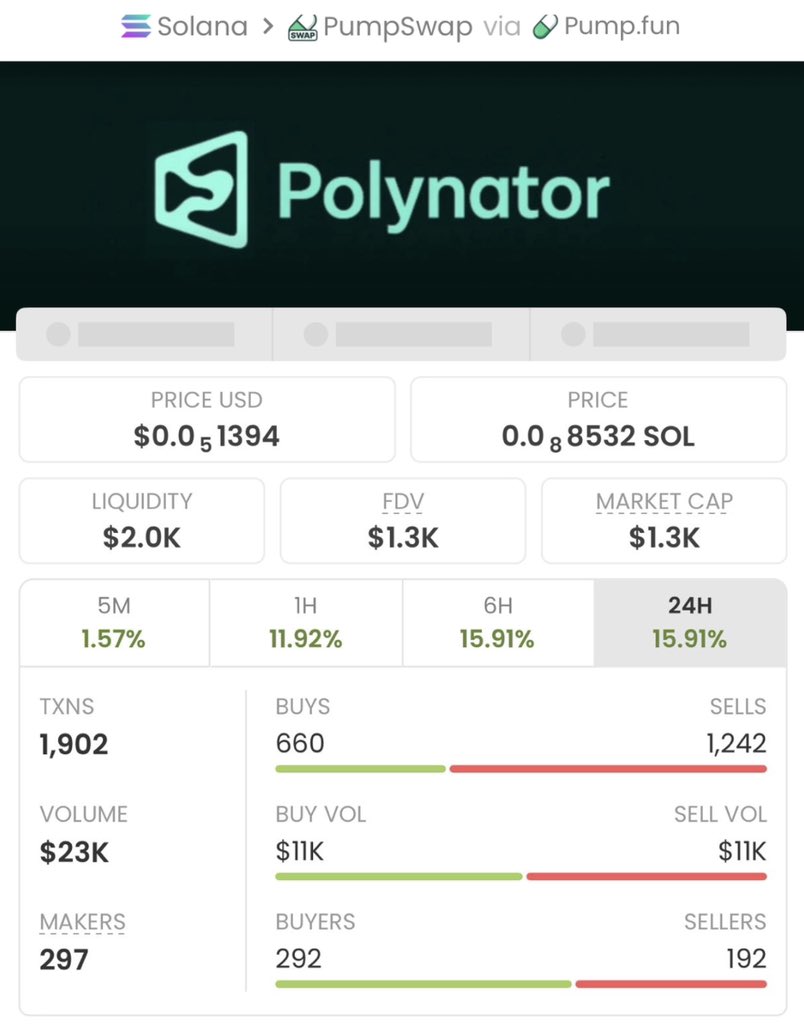Click the MARKET CAP label
This screenshot has width=804, height=1024.
(664, 501)
